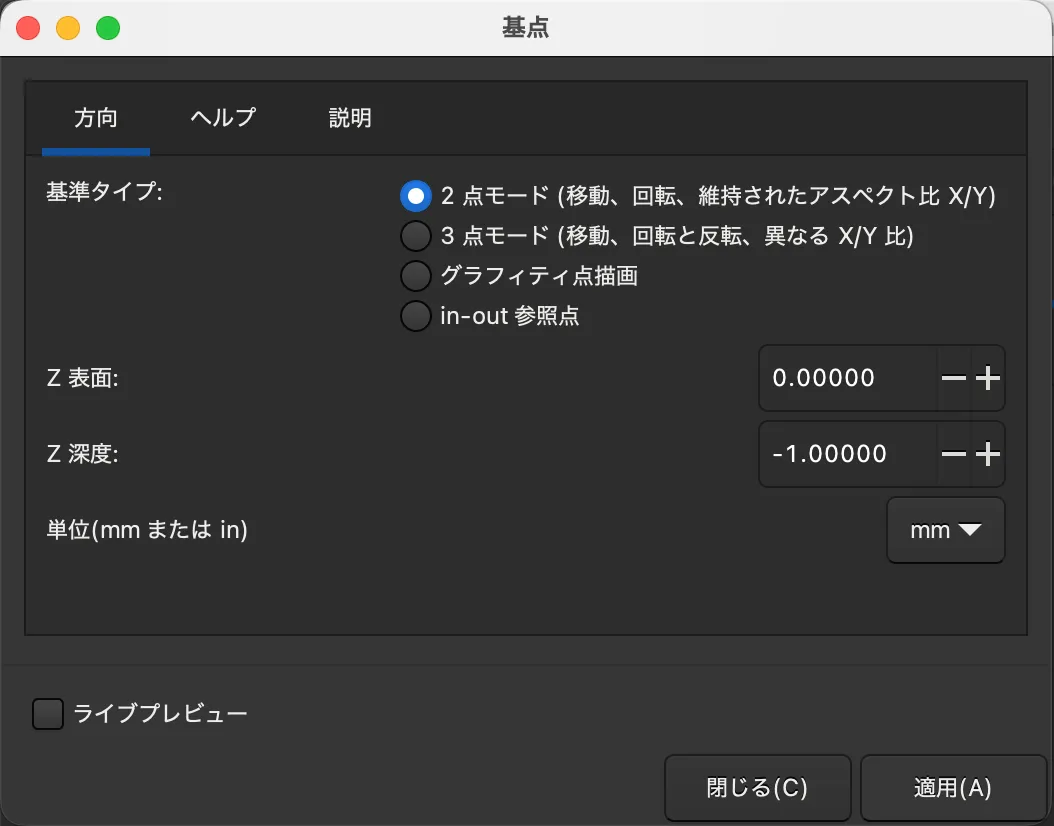Viewport: 1054px width, 826px height.
Task: Click the Z 表面 value input field
Action: (850, 378)
